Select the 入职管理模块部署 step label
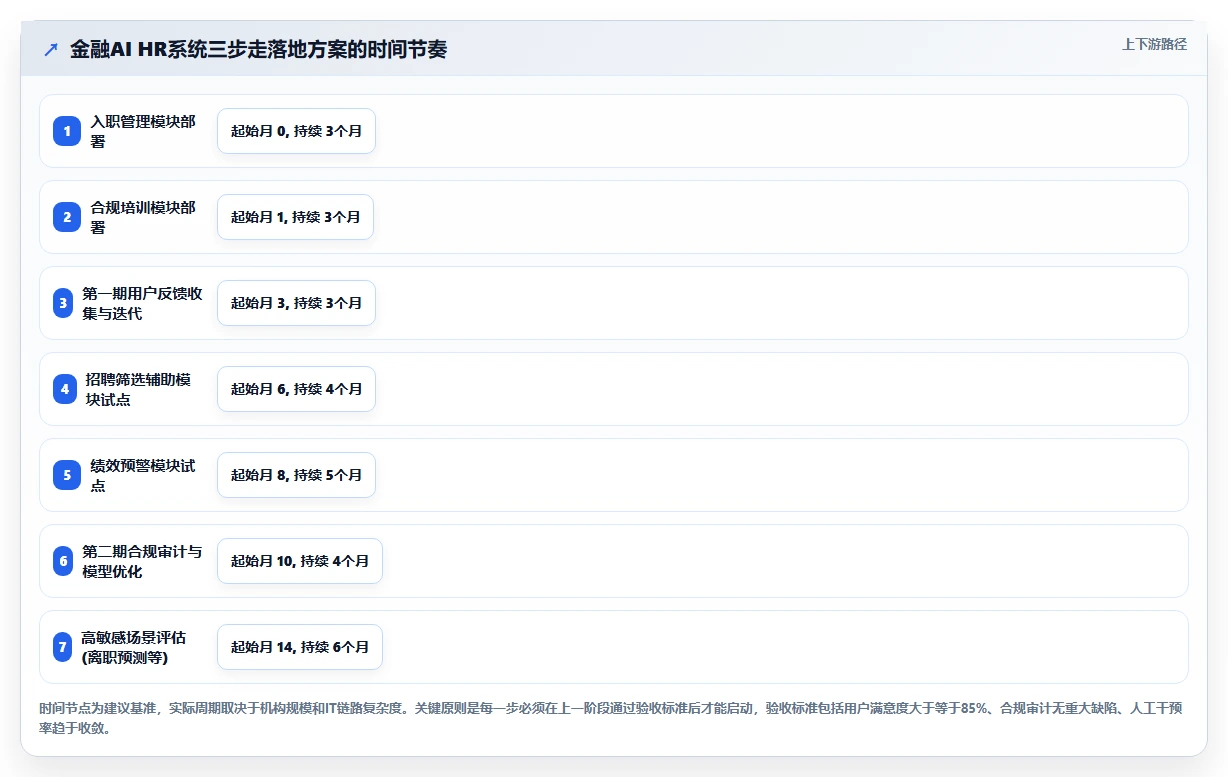Screen dimensions: 1228x777 point(143,131)
